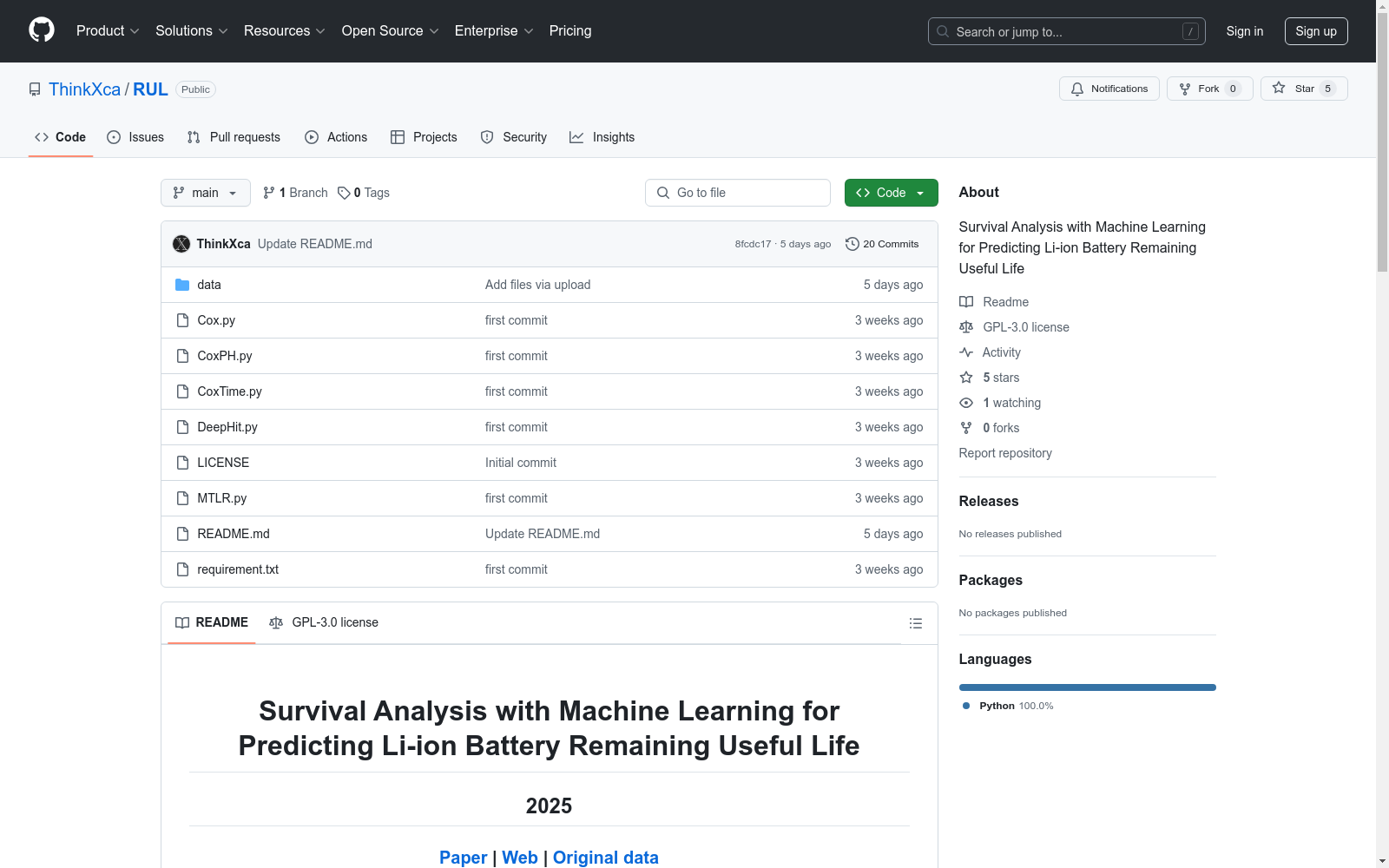Image resolution: width=1389 pixels, height=868 pixels.
Task: Open the Pricing link
Action: (x=570, y=31)
